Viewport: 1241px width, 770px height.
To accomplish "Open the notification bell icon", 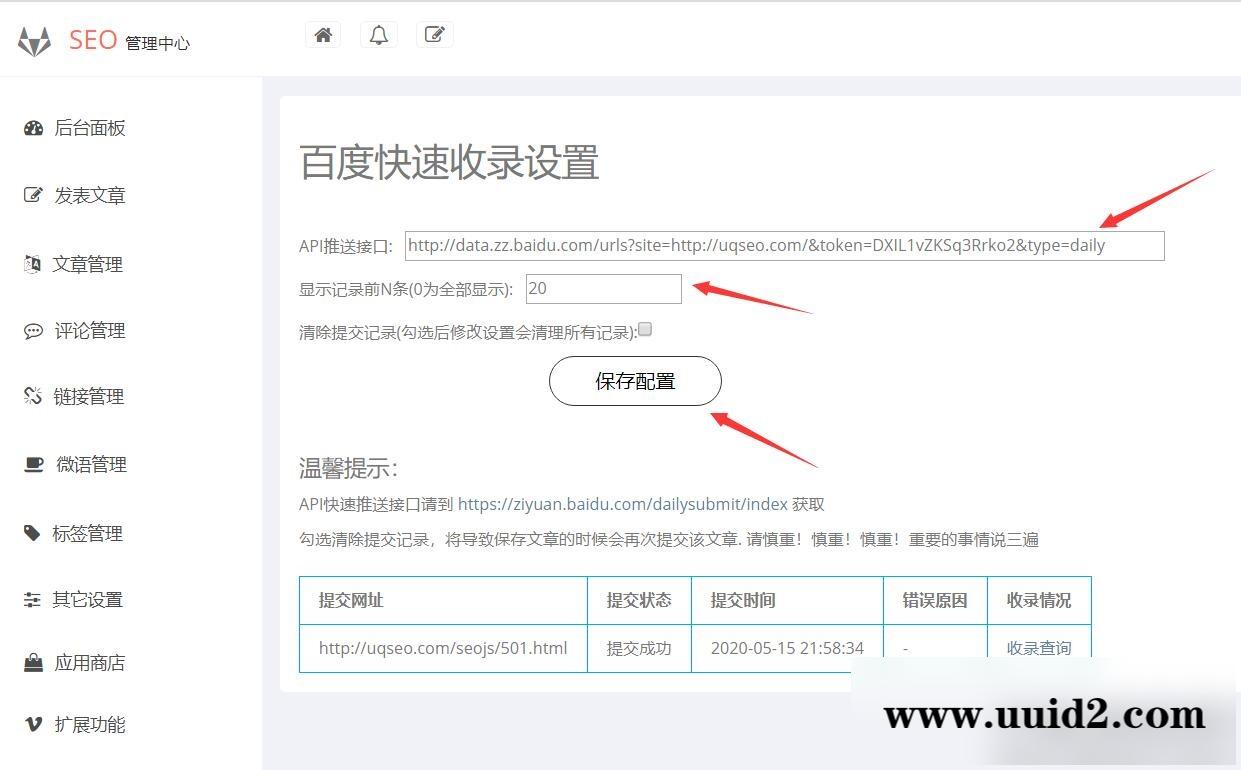I will [x=378, y=33].
